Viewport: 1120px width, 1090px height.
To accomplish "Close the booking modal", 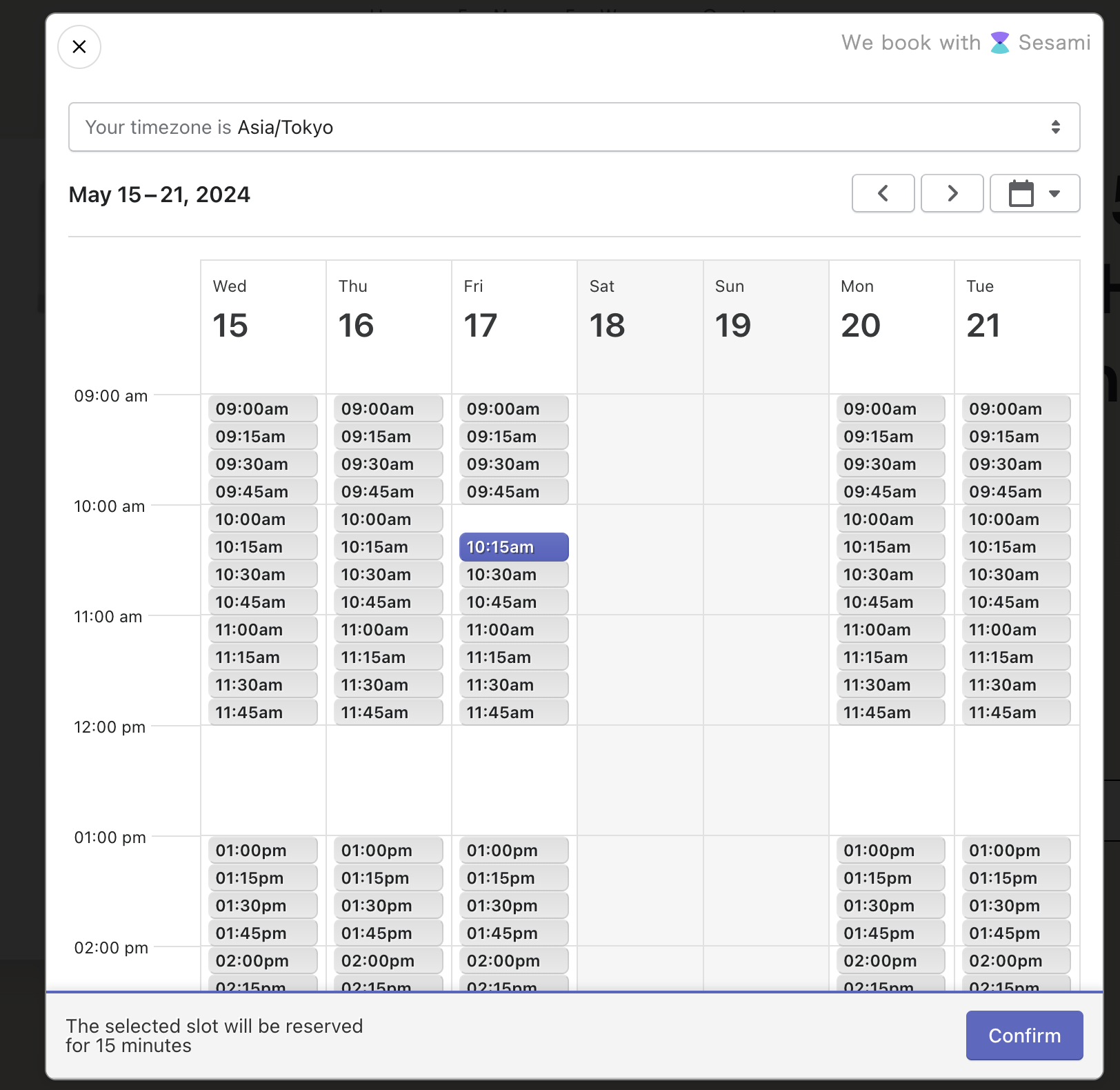I will point(79,47).
